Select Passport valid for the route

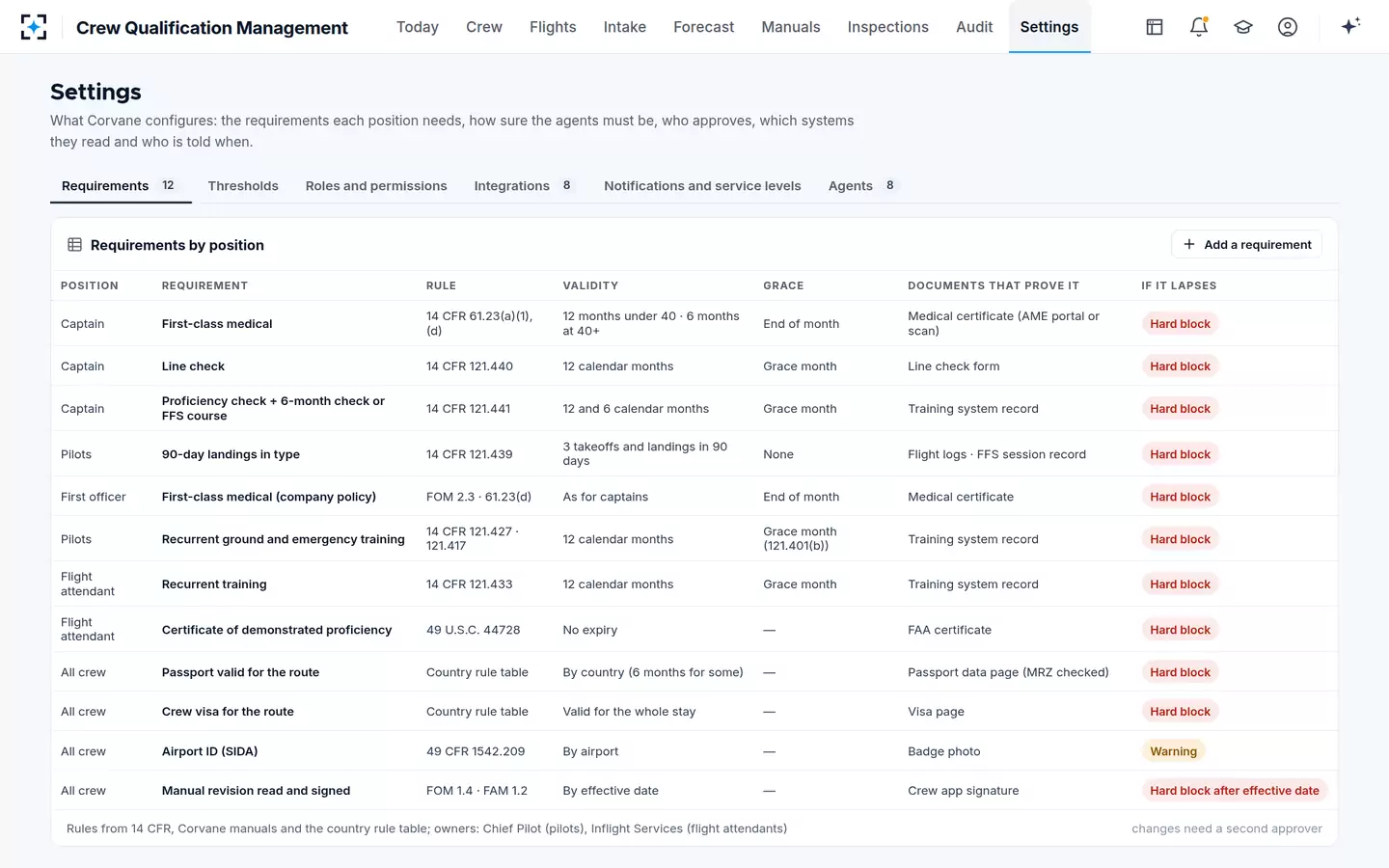(x=240, y=672)
